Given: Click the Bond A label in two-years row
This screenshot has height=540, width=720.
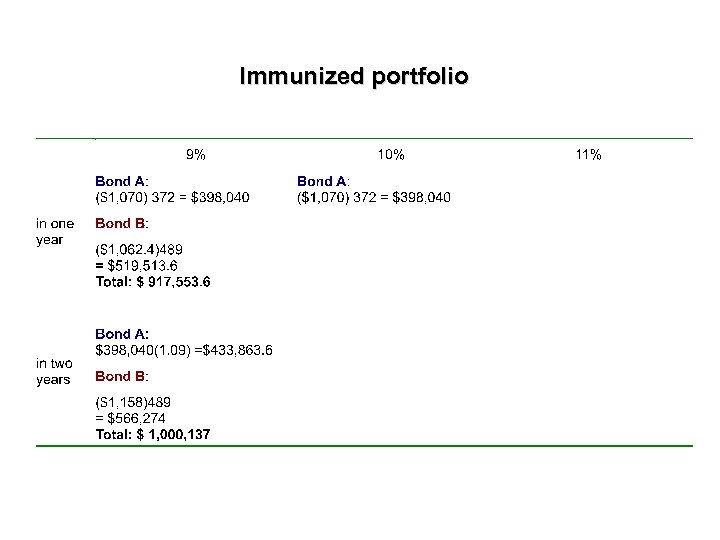Looking at the screenshot, I should (x=122, y=333).
